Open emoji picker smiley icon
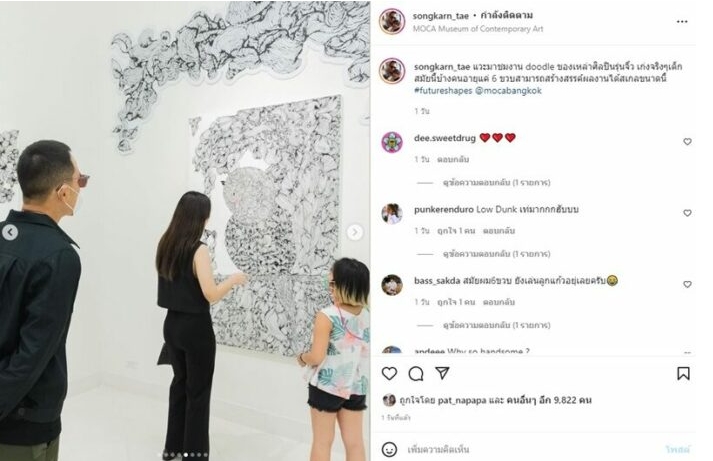 tap(389, 449)
